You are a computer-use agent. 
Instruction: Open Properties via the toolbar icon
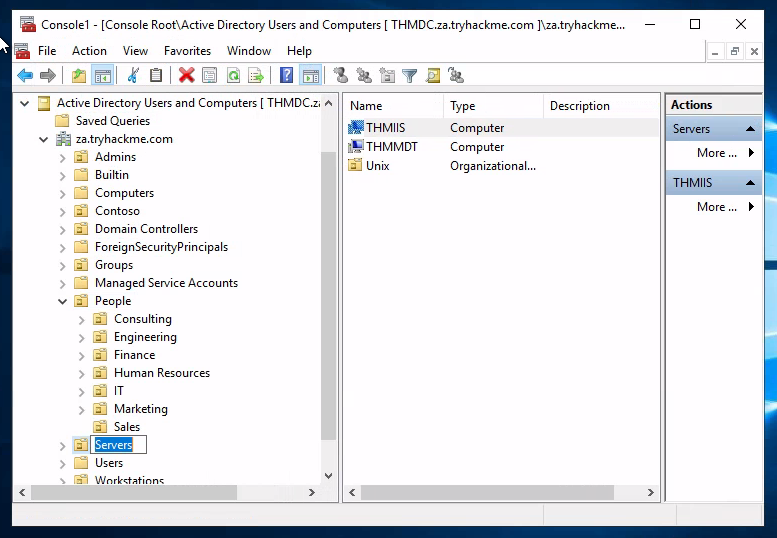tap(210, 76)
